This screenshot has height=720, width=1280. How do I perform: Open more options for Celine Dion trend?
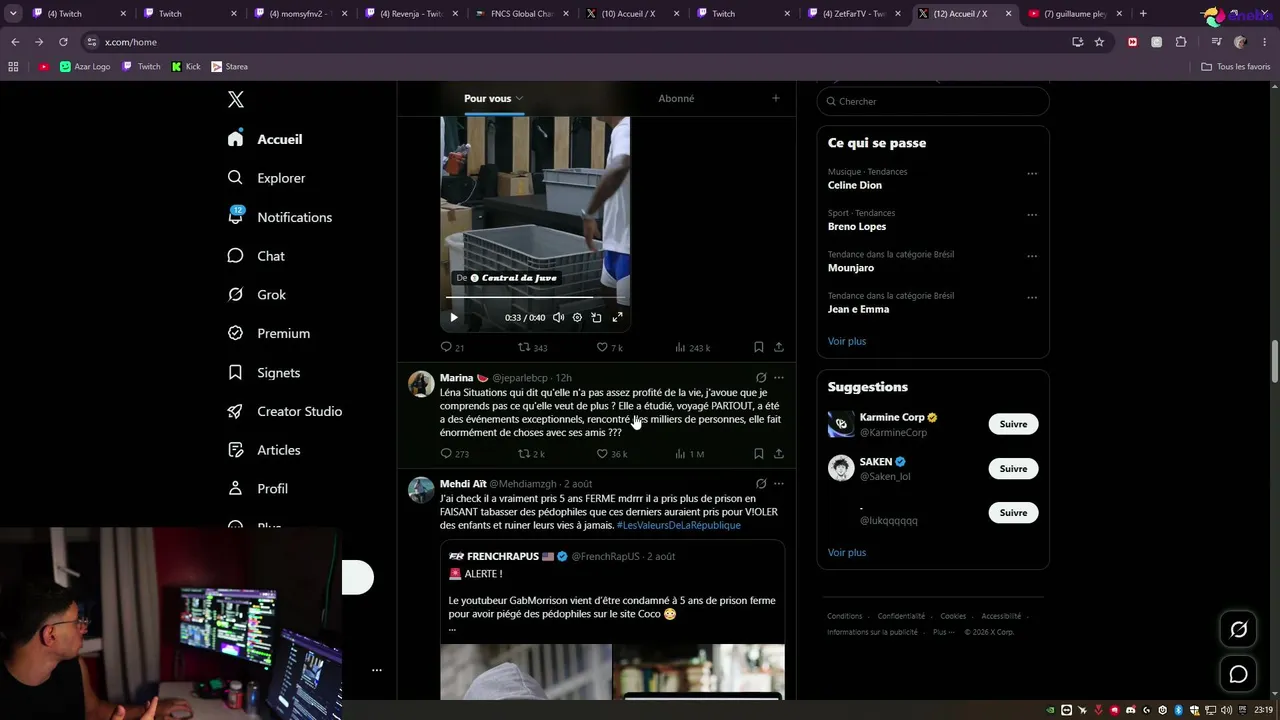pos(1032,173)
